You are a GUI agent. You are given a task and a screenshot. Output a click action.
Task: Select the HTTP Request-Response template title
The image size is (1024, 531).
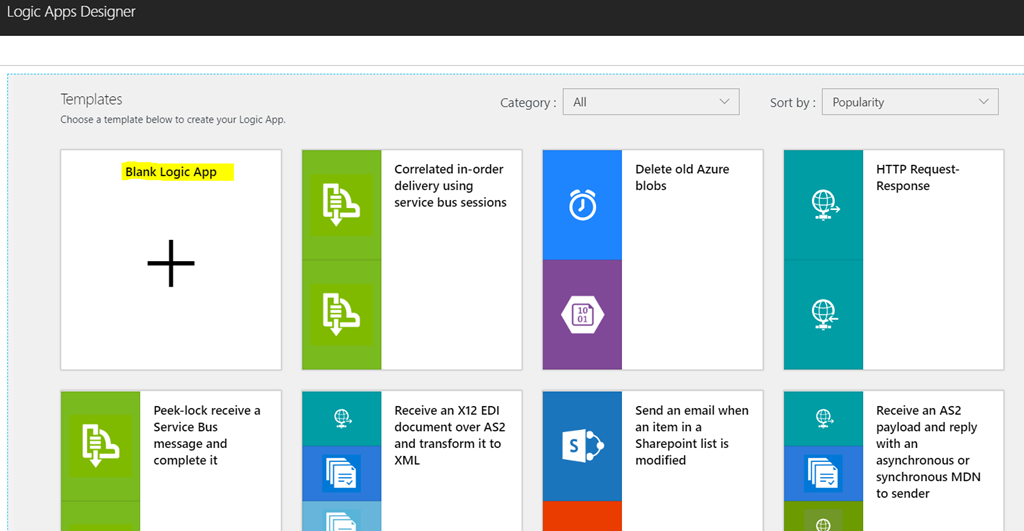(x=917, y=178)
